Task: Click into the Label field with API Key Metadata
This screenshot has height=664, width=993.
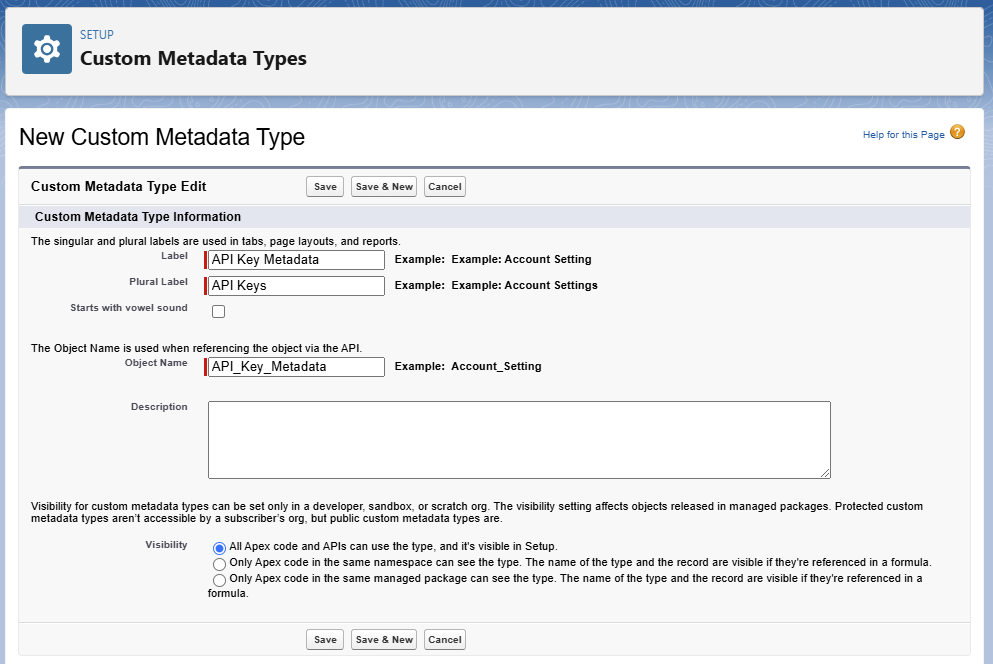Action: tap(296, 260)
